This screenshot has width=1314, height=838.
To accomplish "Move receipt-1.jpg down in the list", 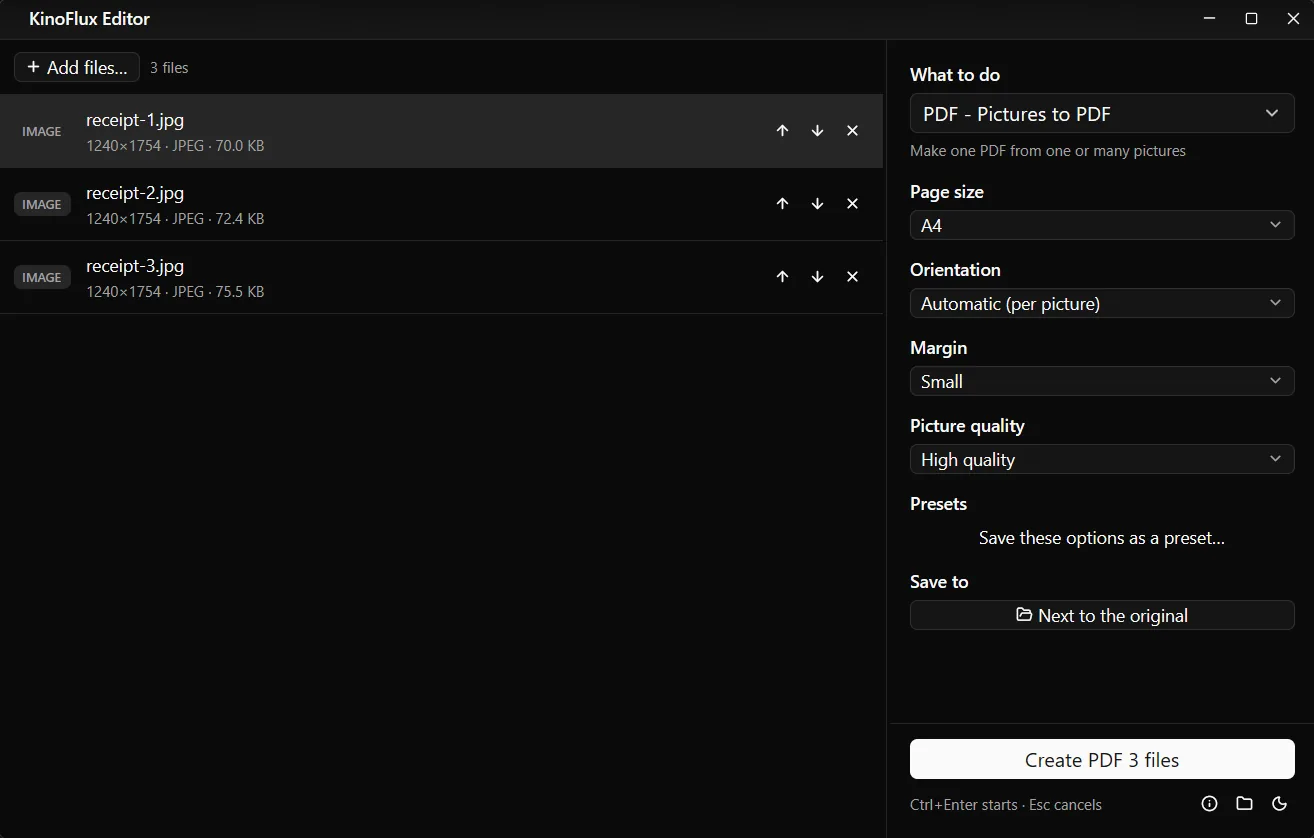I will point(817,131).
